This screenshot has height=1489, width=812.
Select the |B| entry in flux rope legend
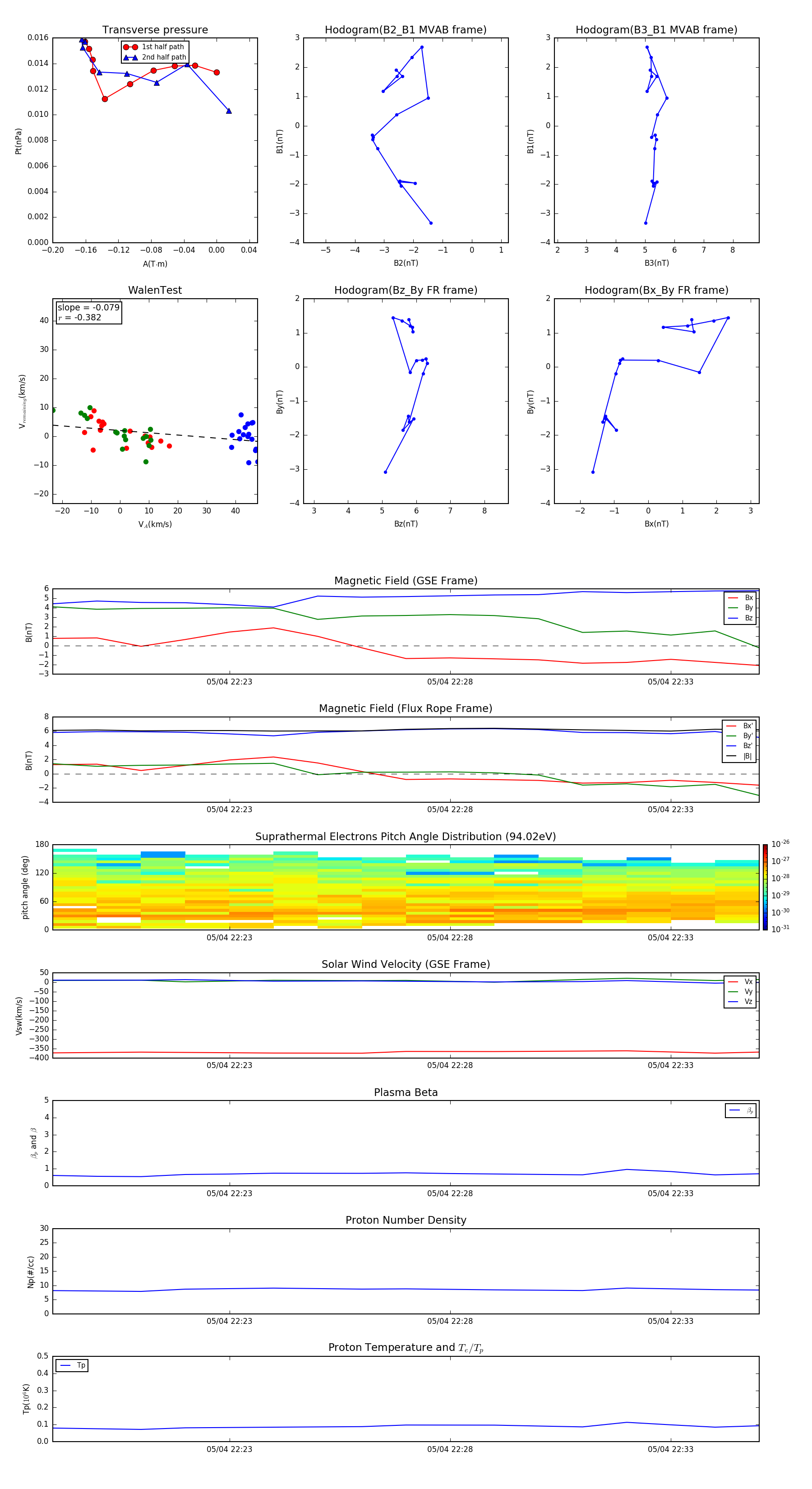740,756
